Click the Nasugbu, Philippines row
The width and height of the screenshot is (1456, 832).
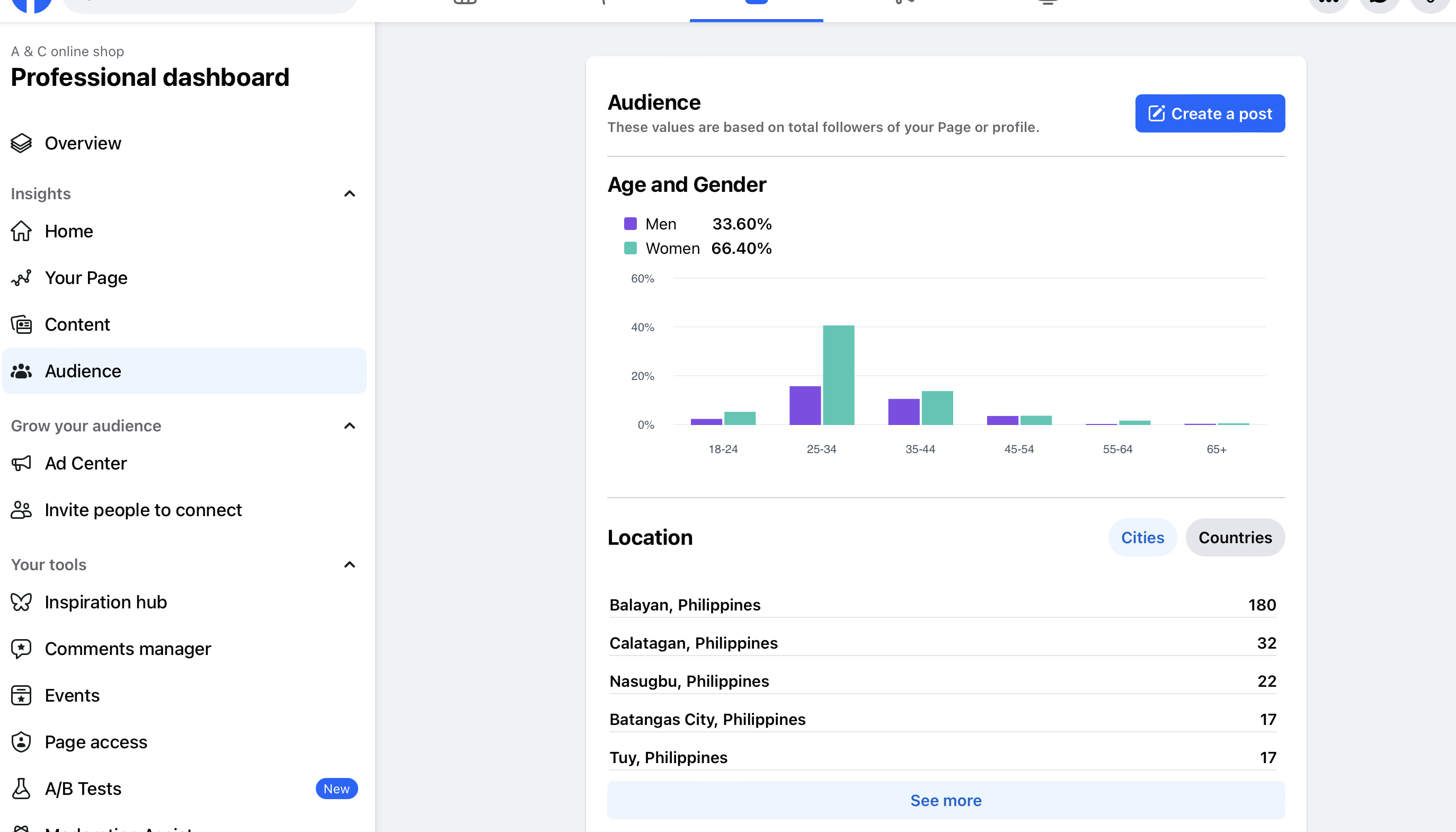pyautogui.click(x=943, y=681)
